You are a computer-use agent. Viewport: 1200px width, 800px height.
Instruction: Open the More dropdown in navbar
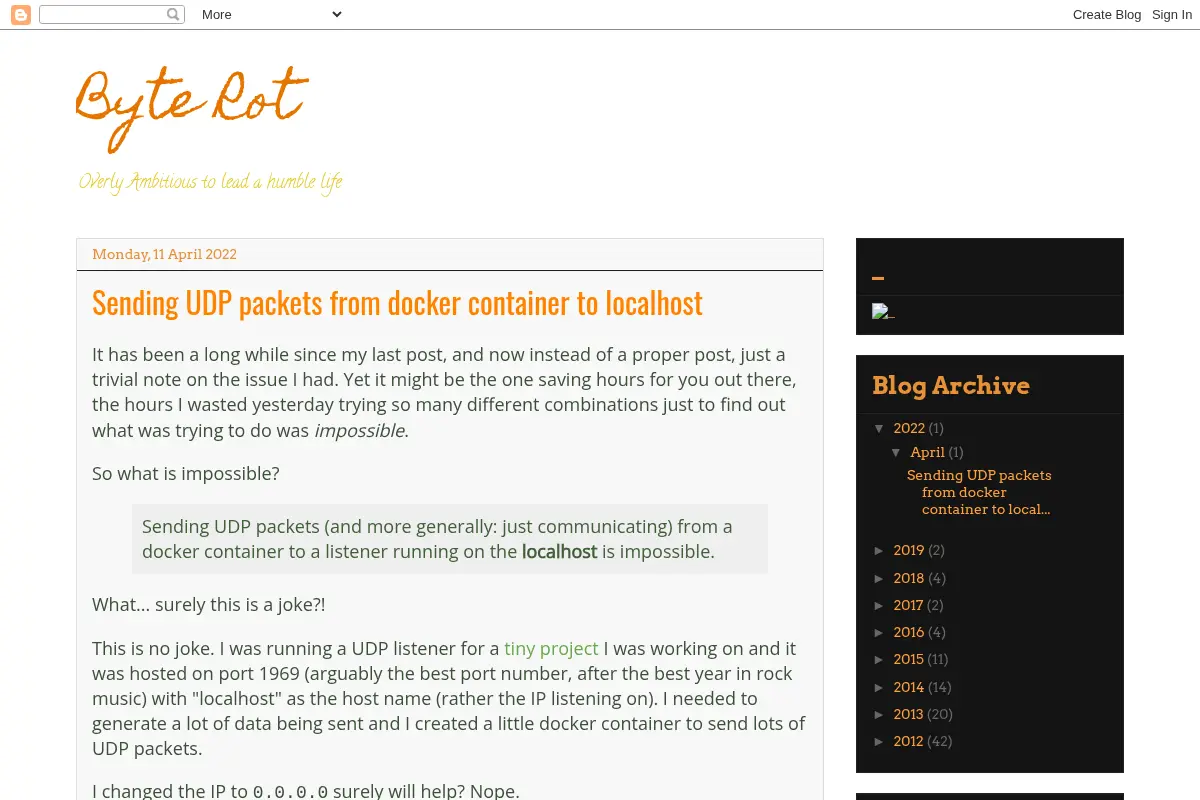(x=271, y=14)
